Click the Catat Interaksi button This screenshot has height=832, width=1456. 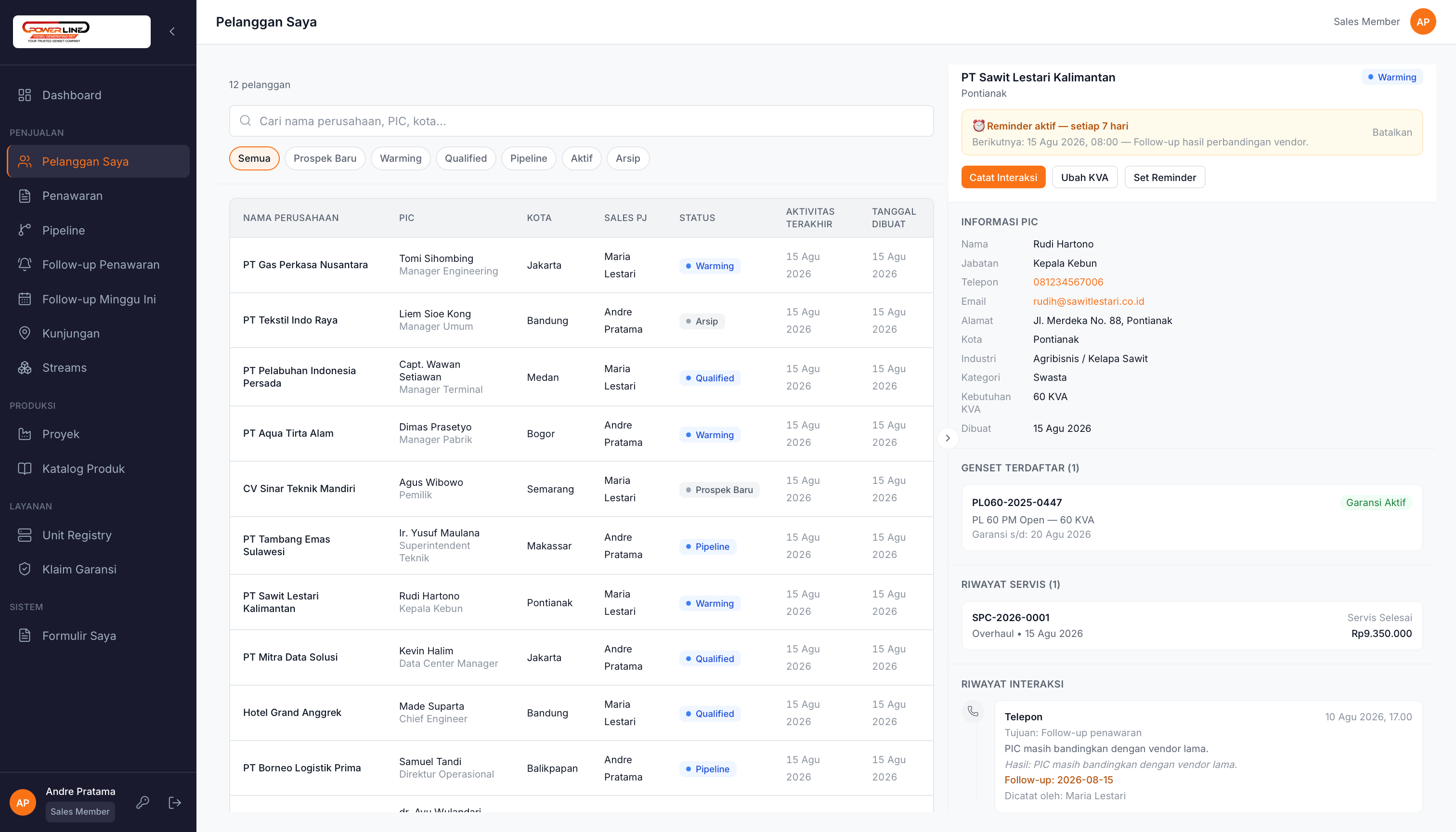pyautogui.click(x=1003, y=177)
